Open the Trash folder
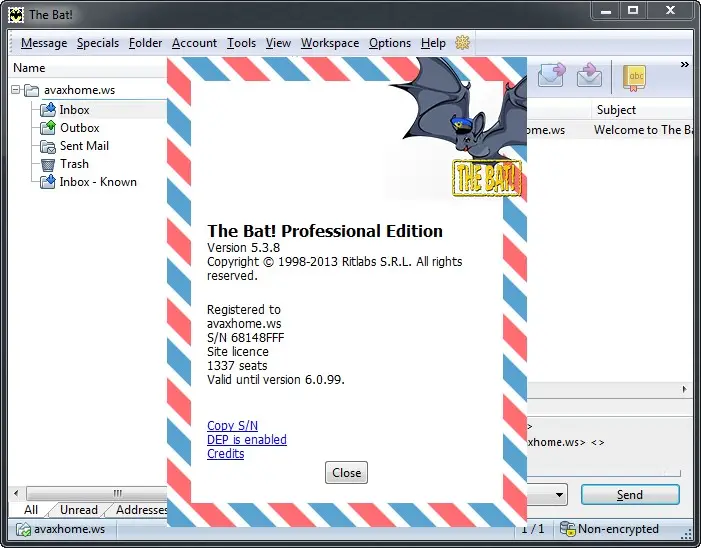Screen dimensions: 701x548 click(74, 164)
